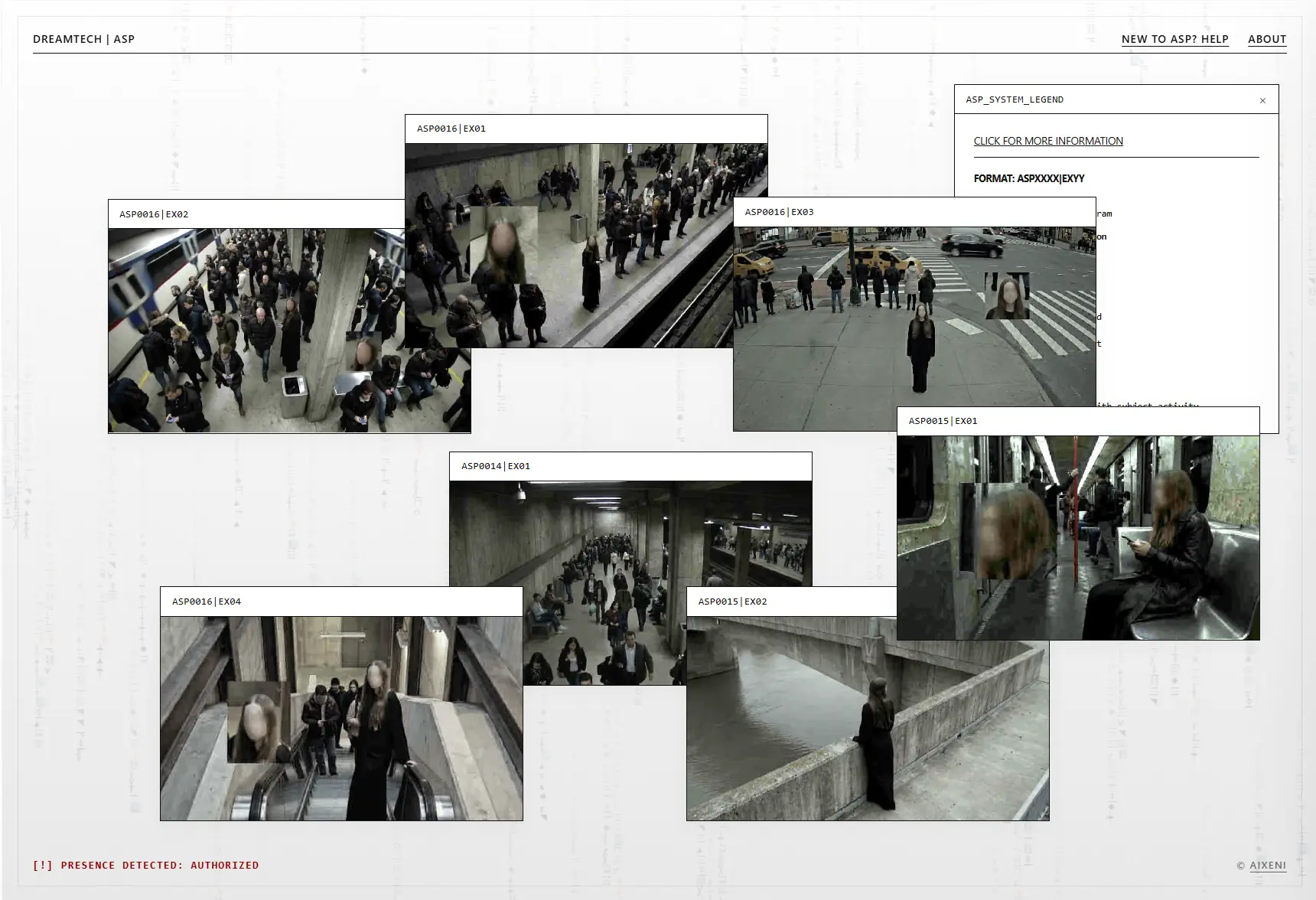Open the subway car image ASP0015|EX01
The height and width of the screenshot is (900, 1316).
[1078, 537]
